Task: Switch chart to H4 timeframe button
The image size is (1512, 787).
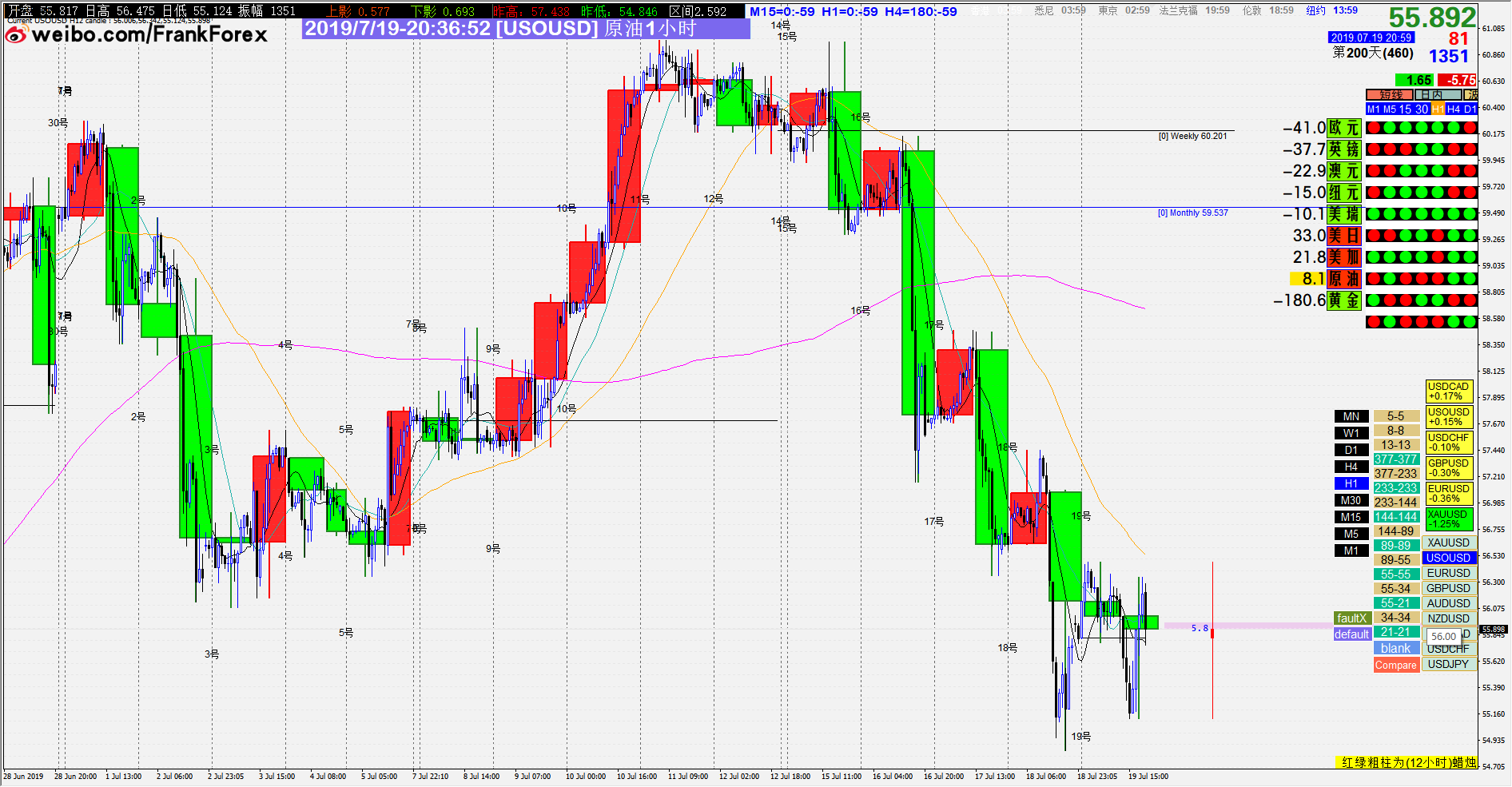Action: point(1351,467)
